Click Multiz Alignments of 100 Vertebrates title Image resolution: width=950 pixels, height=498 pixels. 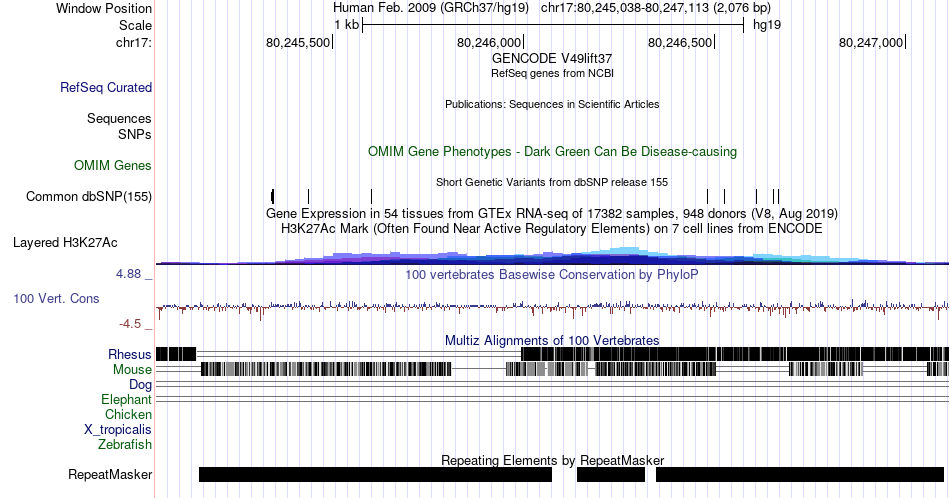pyautogui.click(x=552, y=340)
